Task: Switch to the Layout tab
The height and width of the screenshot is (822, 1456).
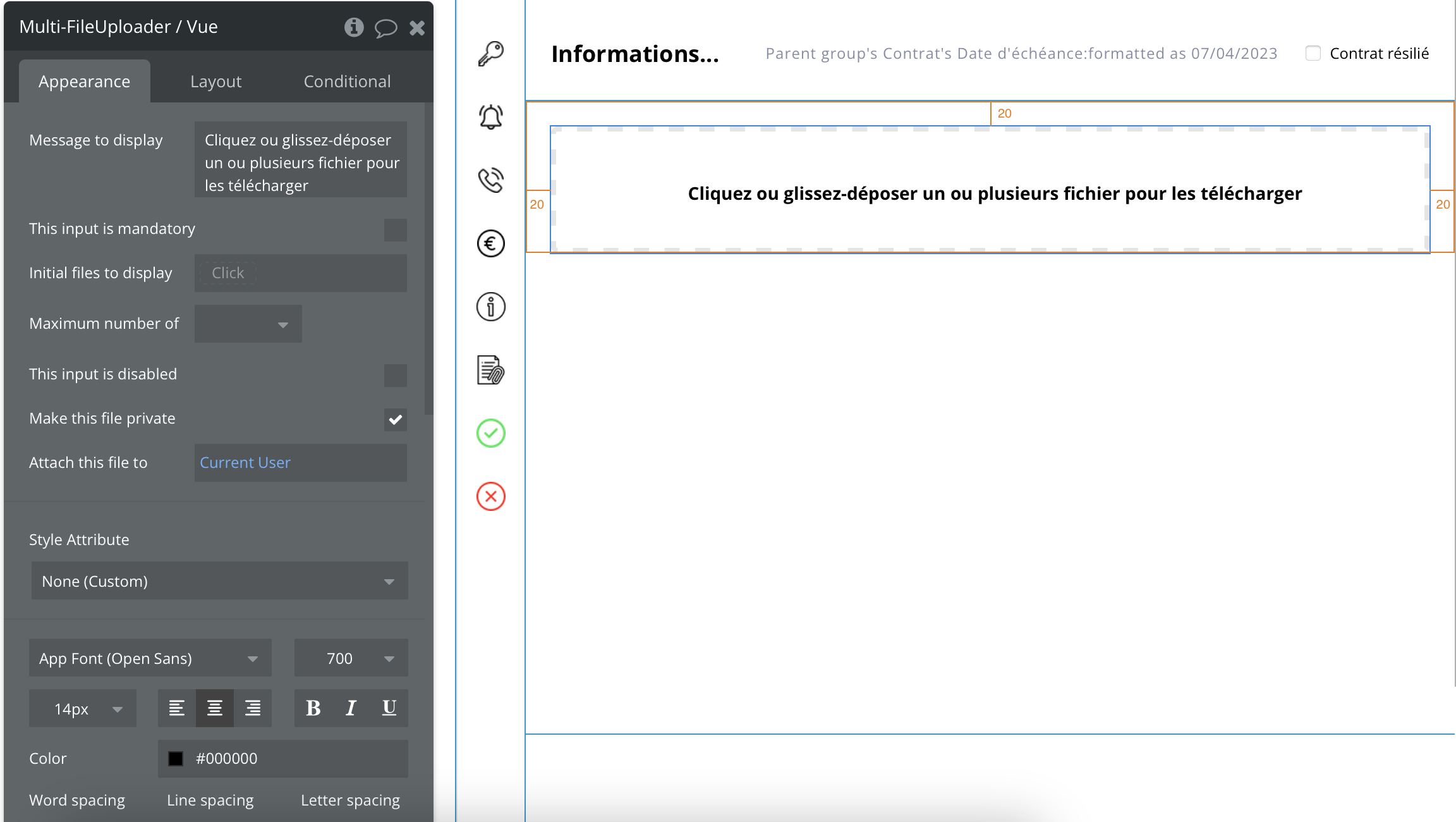Action: point(215,82)
